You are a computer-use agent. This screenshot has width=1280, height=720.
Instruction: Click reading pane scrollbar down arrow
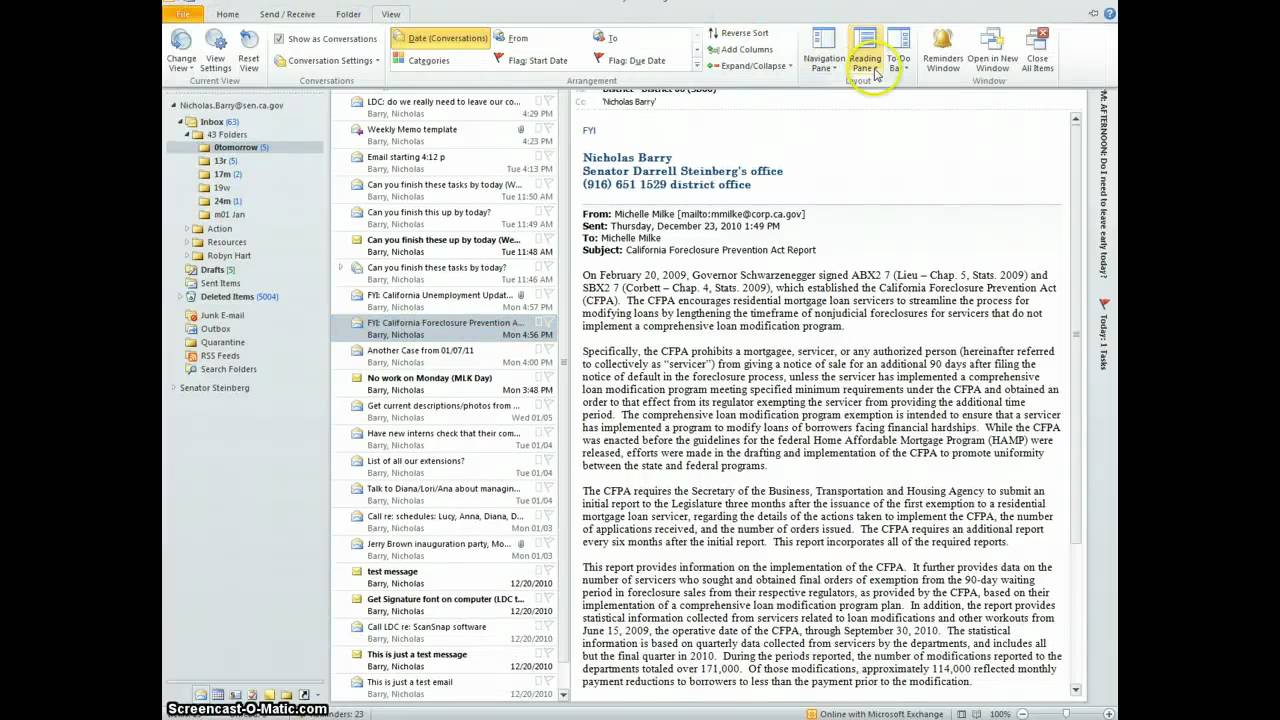tap(1076, 689)
